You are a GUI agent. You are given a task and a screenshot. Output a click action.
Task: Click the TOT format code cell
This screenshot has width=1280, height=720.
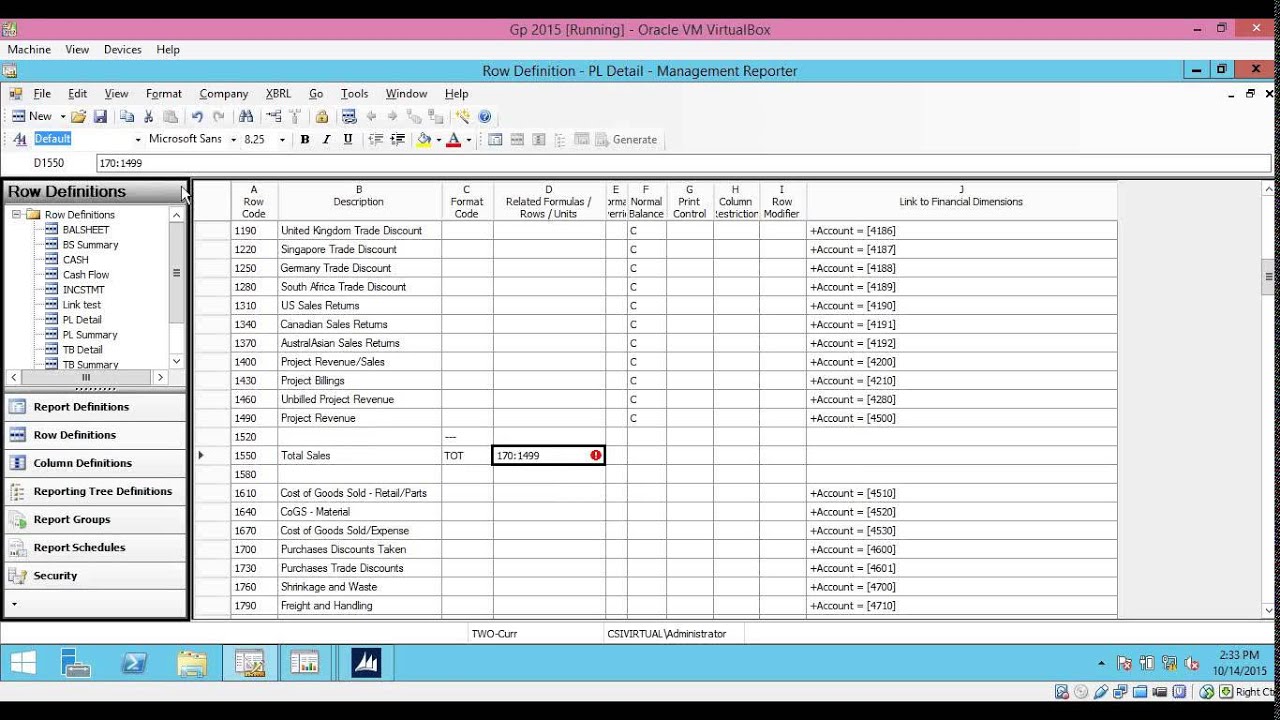(468, 456)
